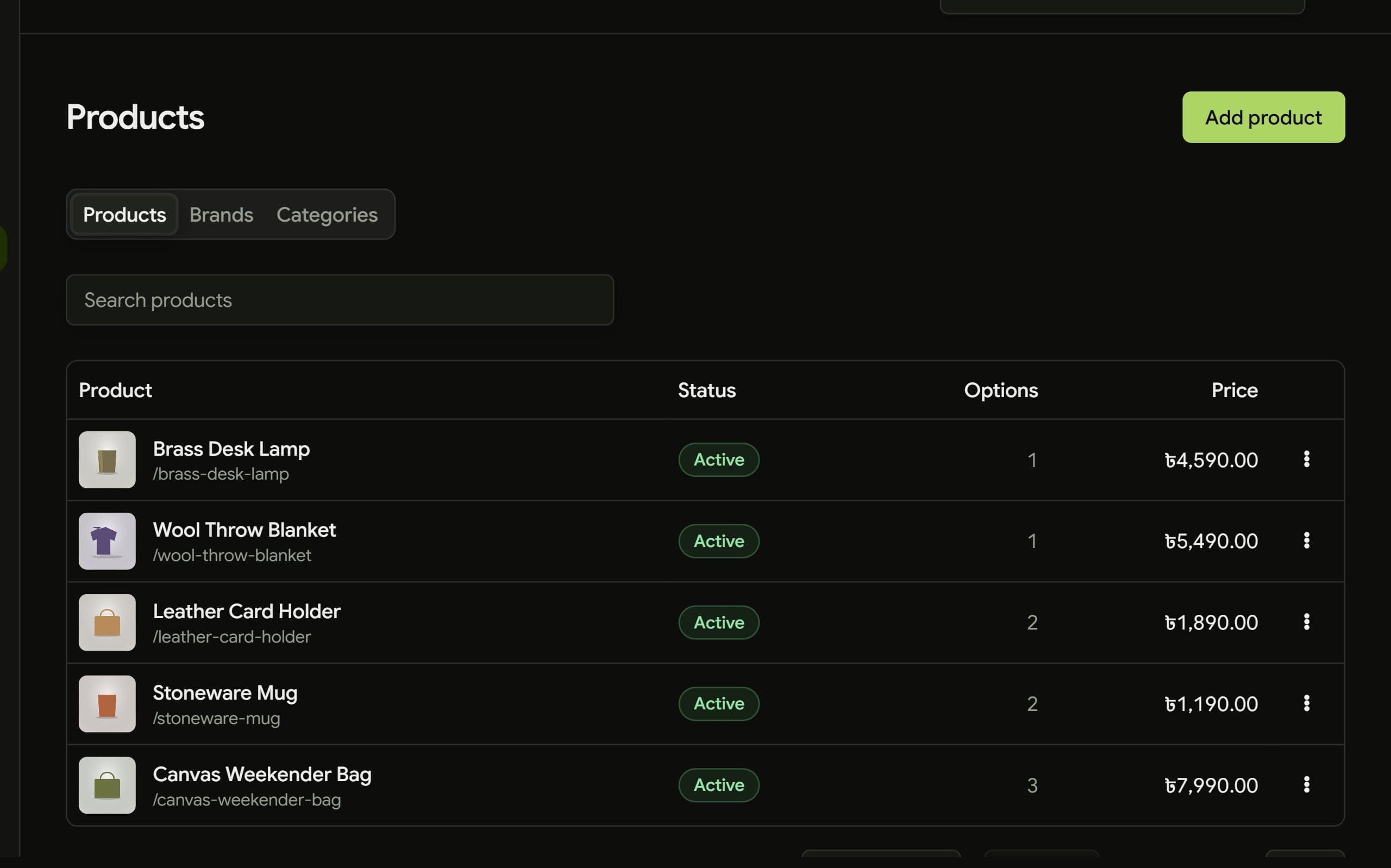
Task: Open the more-options menu for Wool Throw Blanket
Action: click(1307, 541)
